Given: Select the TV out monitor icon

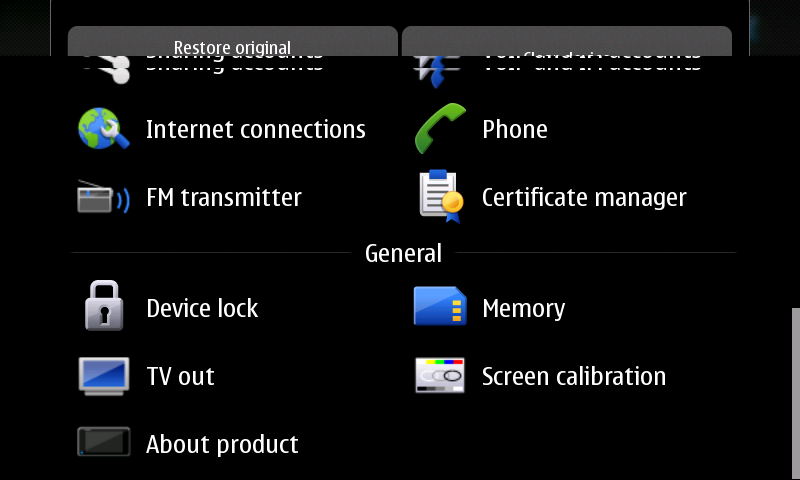Looking at the screenshot, I should click(104, 376).
